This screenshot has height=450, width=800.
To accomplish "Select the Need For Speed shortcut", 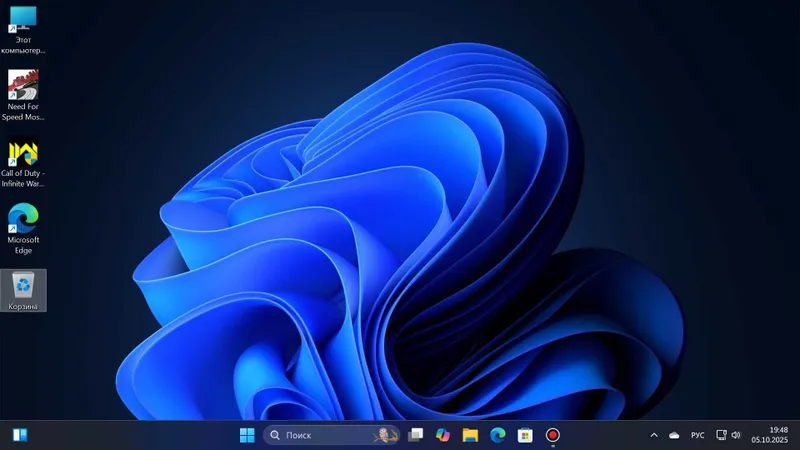I will click(23, 95).
